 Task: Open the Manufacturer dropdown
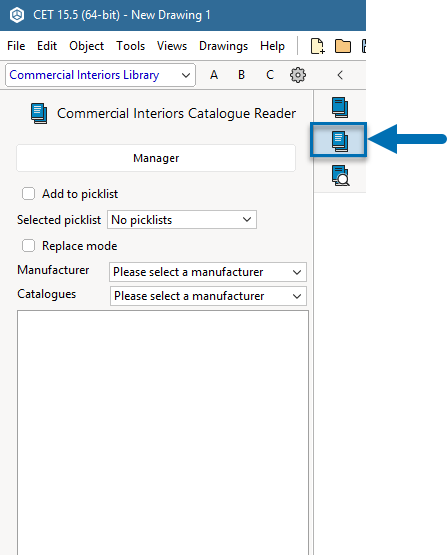pos(208,272)
